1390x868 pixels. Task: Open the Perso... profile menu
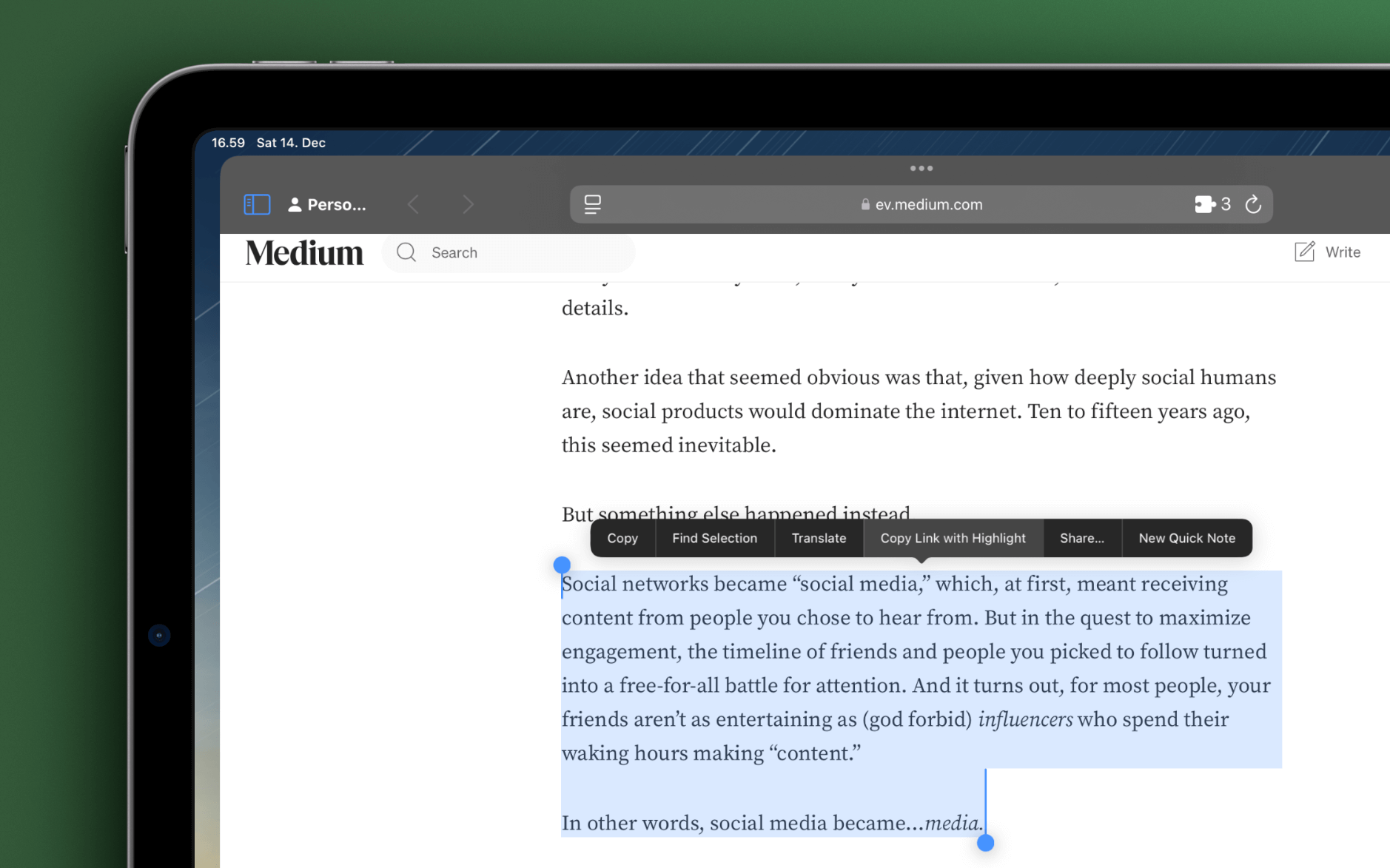point(327,205)
